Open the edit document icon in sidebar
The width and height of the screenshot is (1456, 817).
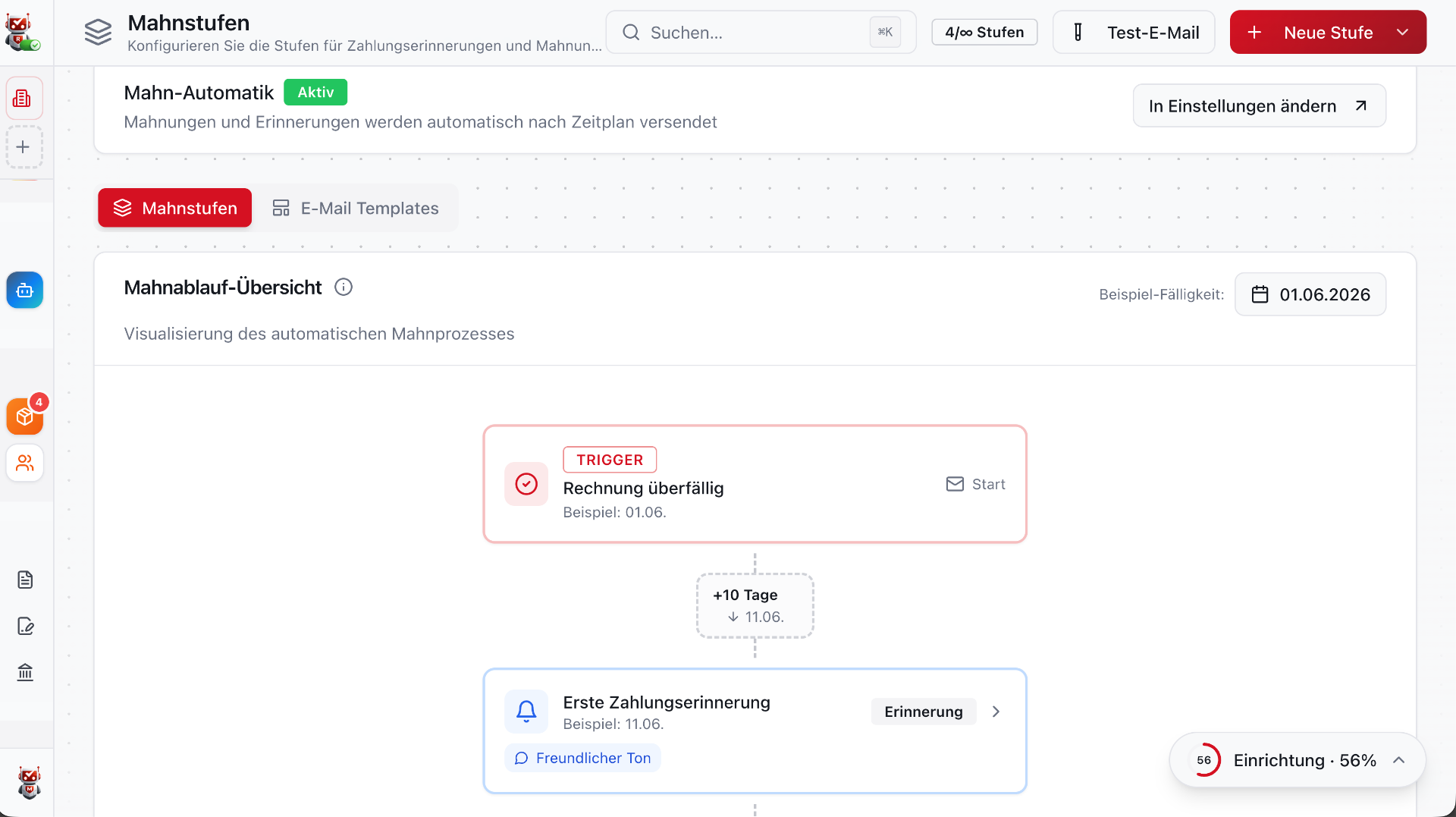coord(25,627)
